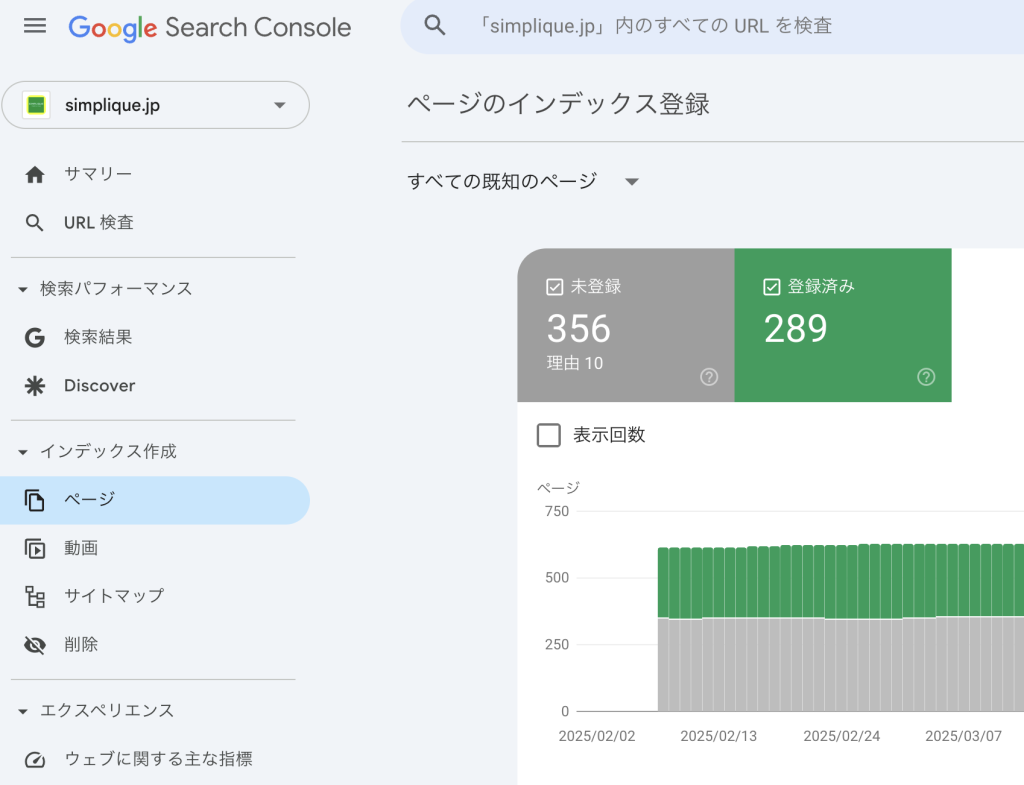This screenshot has width=1024, height=785.
Task: Click the crossed-eye removal icon
Action: (x=35, y=645)
